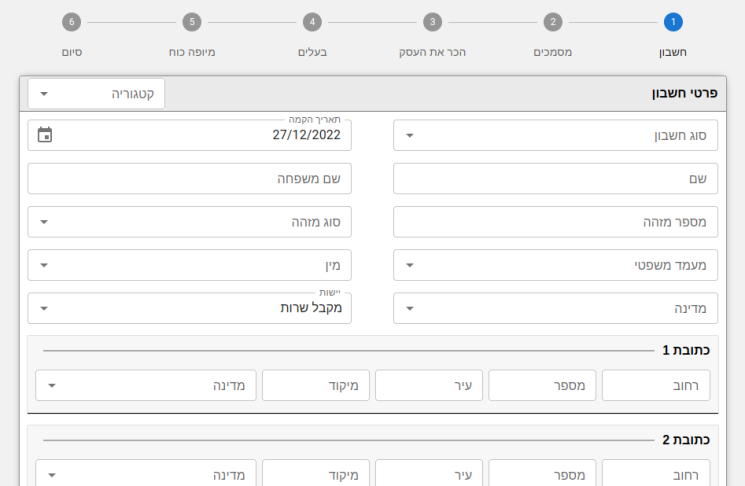The height and width of the screenshot is (486, 745).
Task: Click the רחוב field in כתובת 1
Action: click(656, 385)
